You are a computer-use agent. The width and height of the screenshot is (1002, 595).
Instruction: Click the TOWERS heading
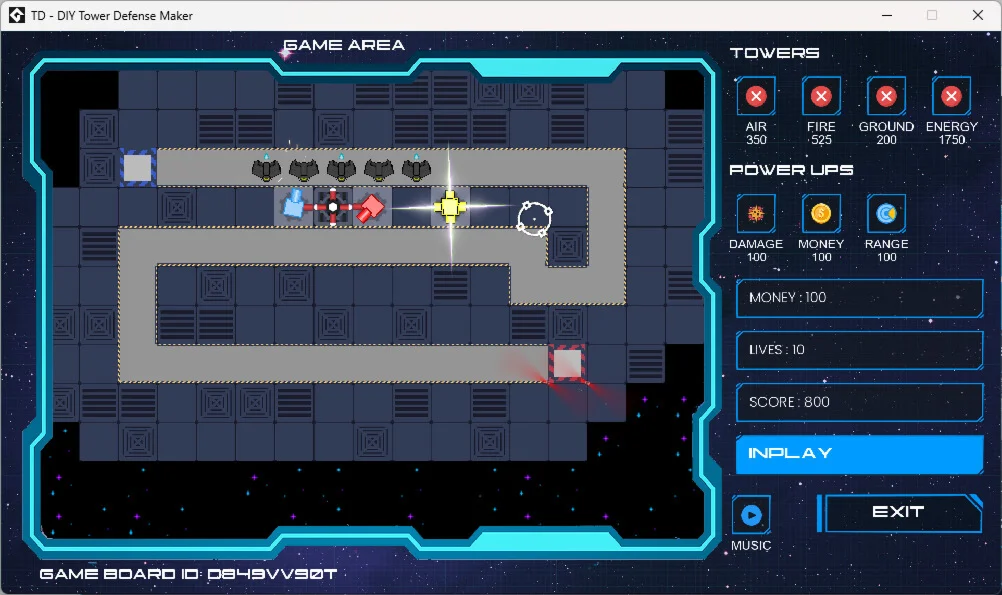coord(775,53)
